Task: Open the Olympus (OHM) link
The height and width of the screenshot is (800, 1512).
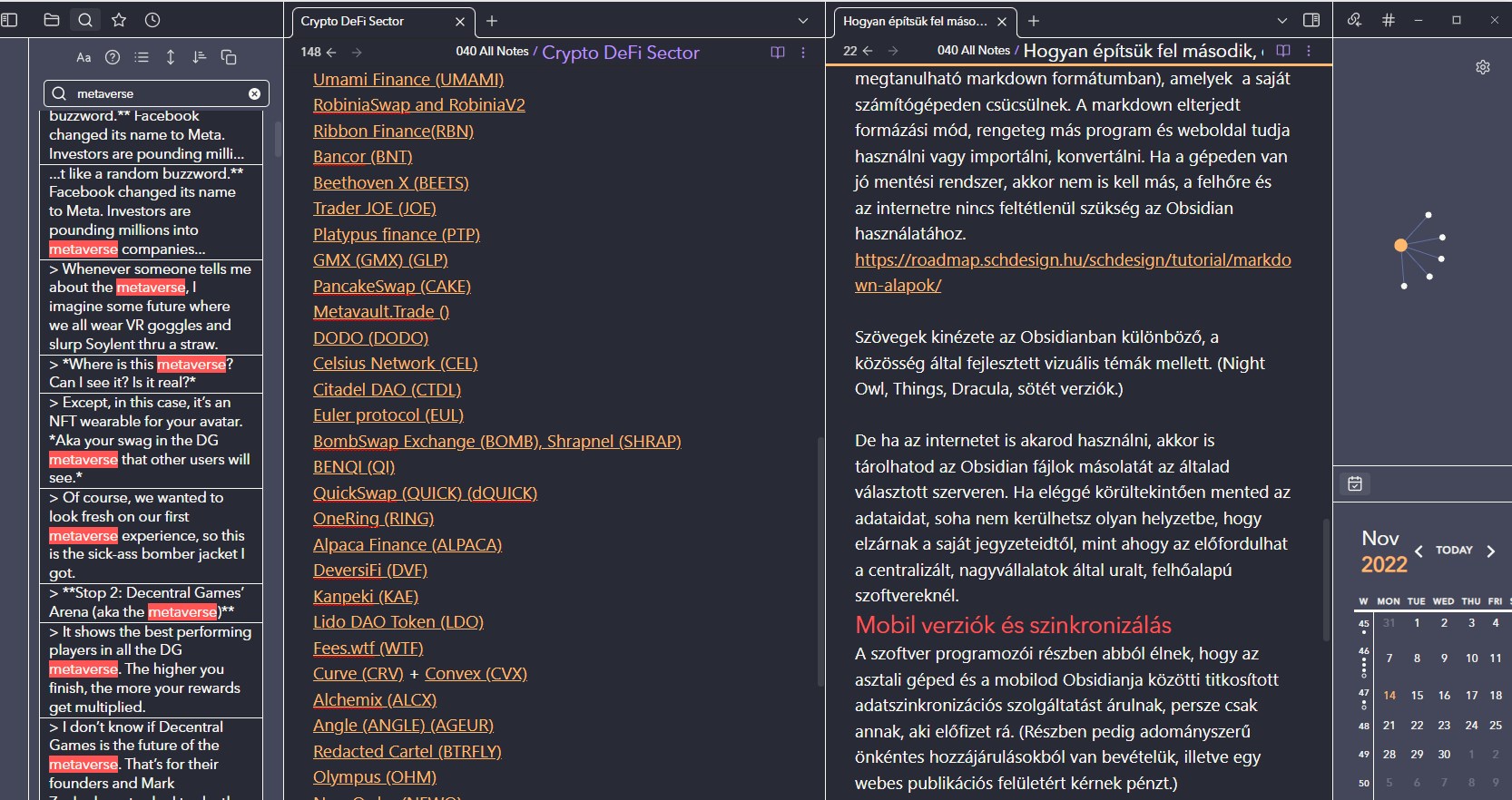Action: point(375,777)
